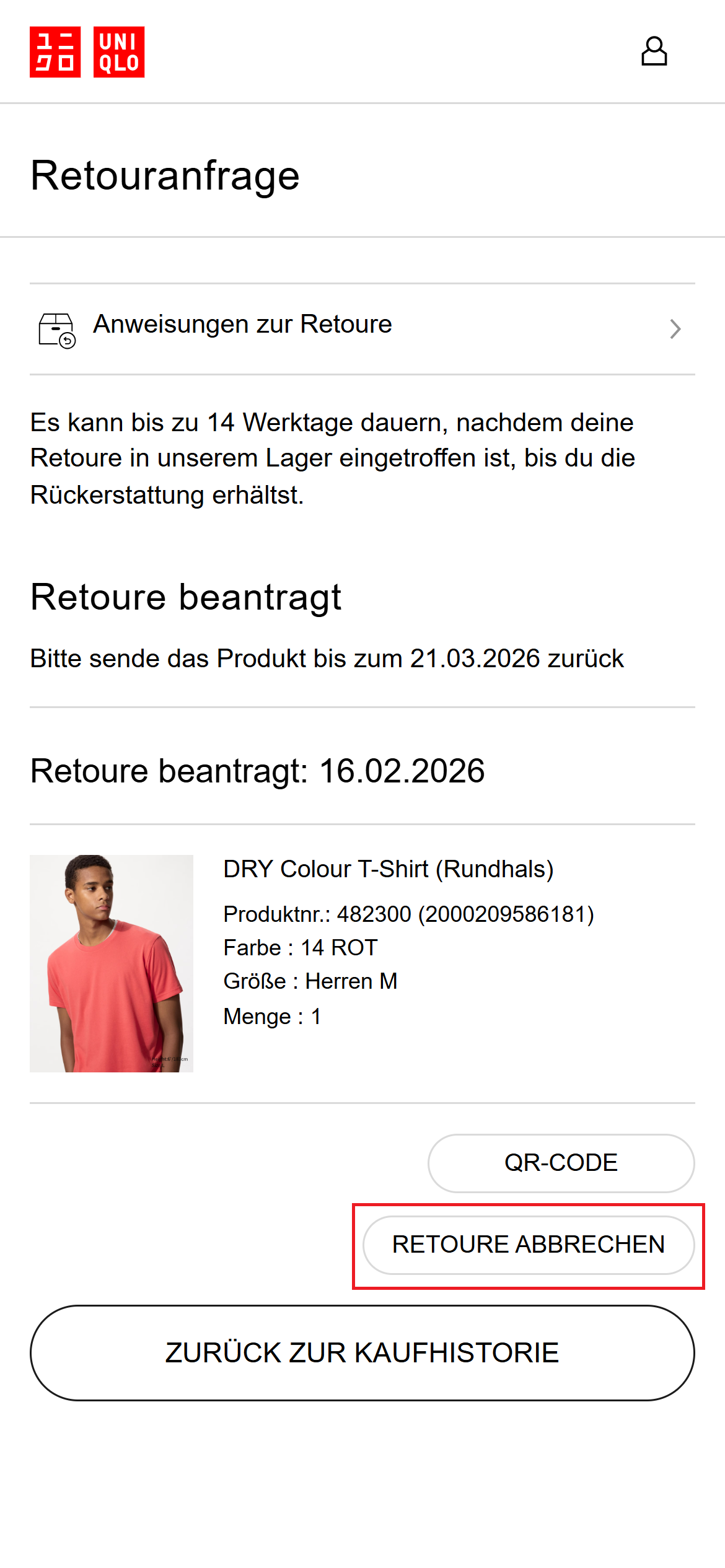The image size is (725, 1568).
Task: Click the 'Größe : Herren M' size line
Action: click(310, 981)
